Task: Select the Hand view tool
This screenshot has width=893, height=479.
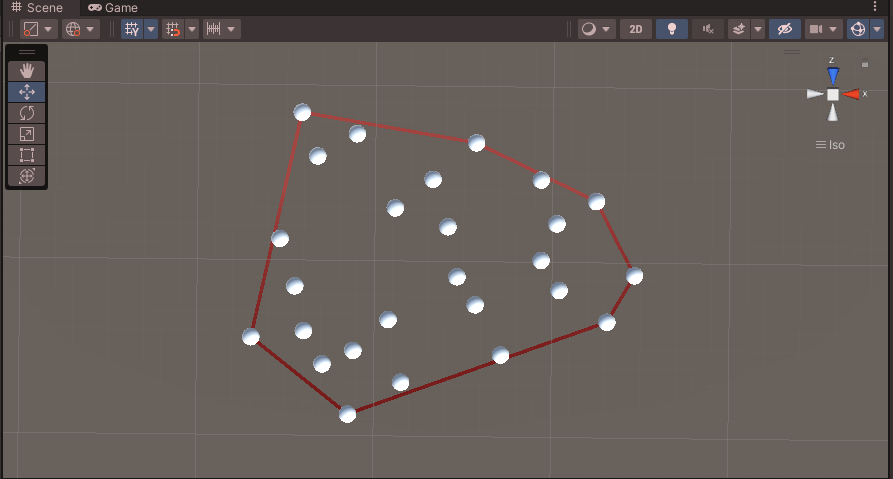Action: click(27, 71)
